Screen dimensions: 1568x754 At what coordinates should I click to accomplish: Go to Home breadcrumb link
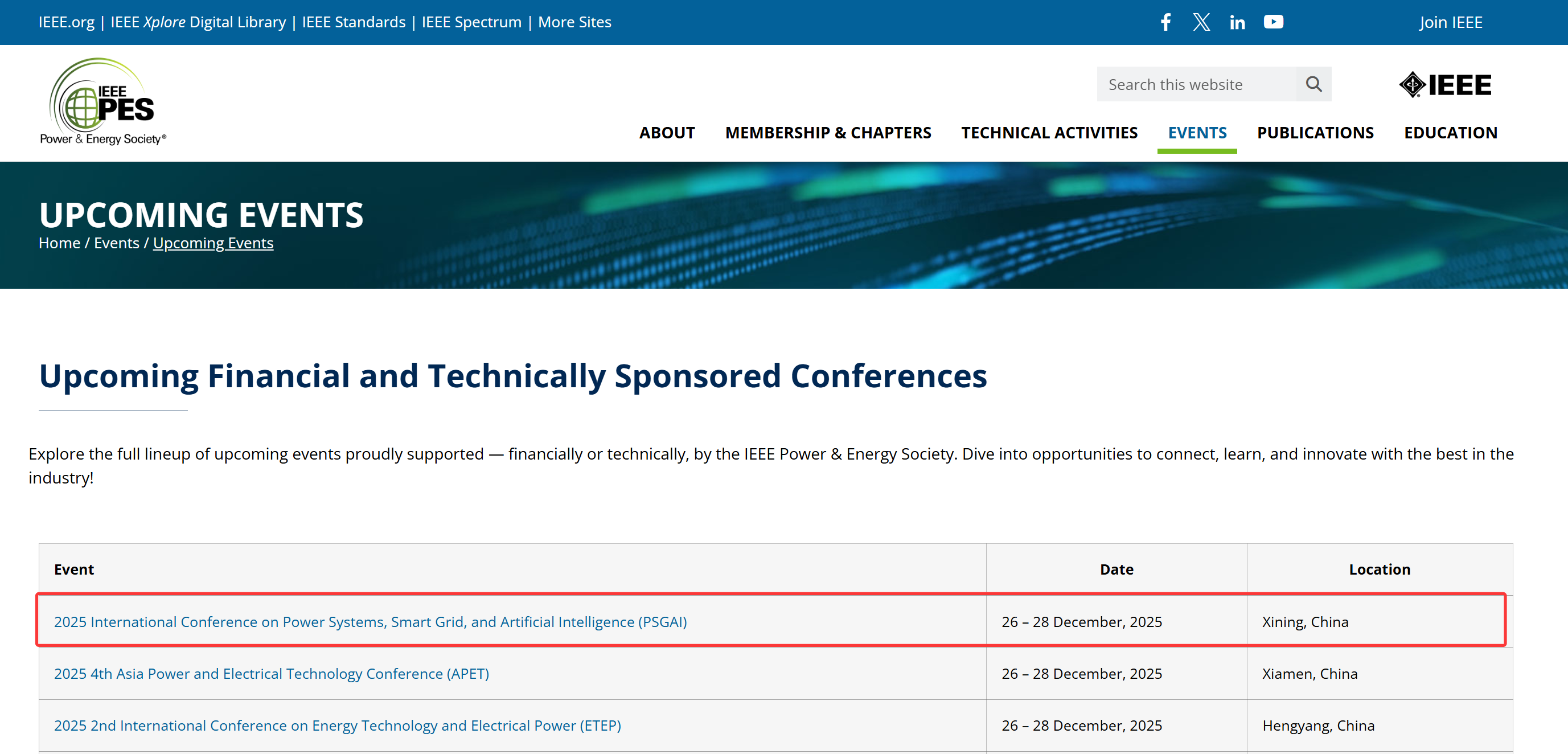coord(59,243)
